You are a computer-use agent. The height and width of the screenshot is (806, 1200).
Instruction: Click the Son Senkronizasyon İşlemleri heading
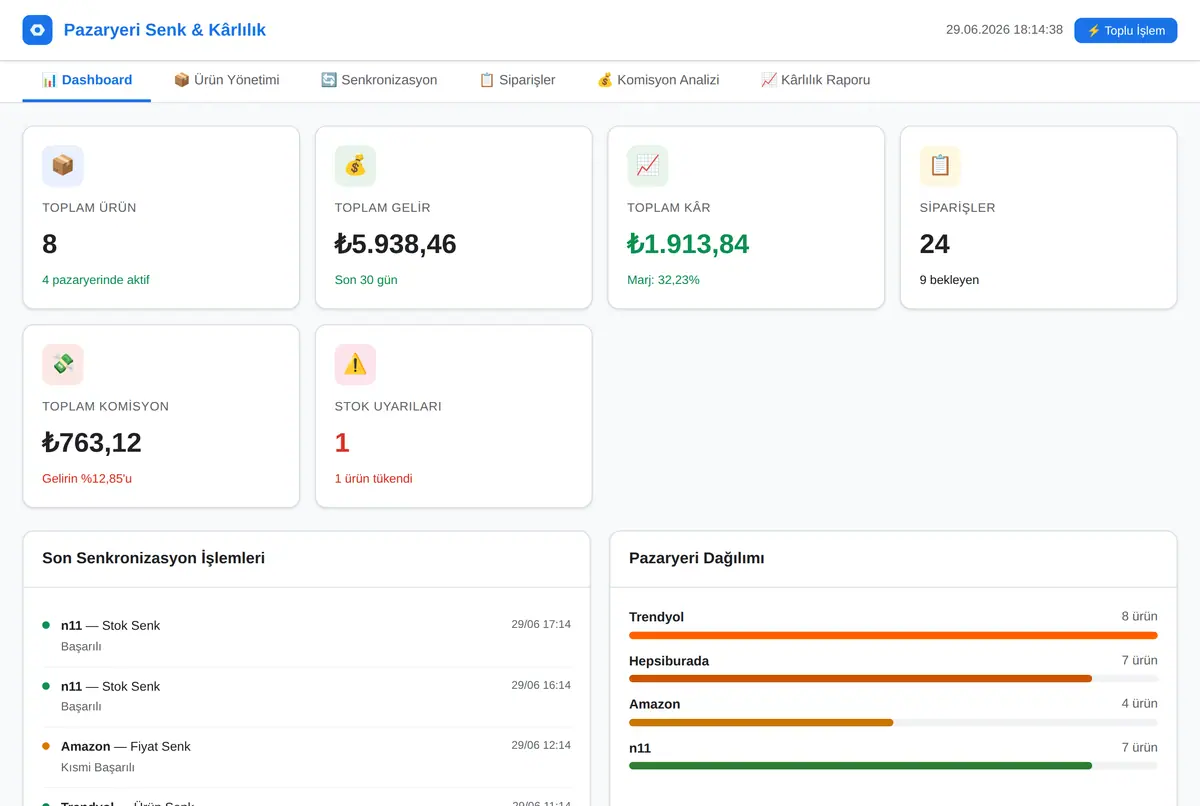[x=153, y=558]
